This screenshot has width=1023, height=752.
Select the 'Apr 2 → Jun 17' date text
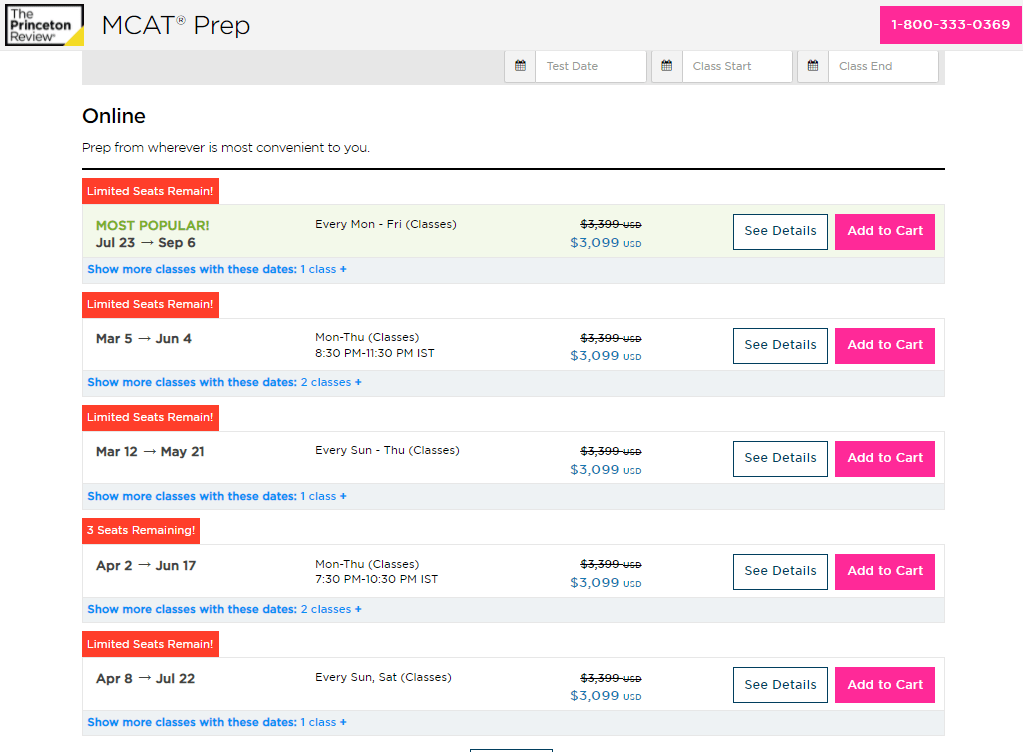(x=145, y=565)
